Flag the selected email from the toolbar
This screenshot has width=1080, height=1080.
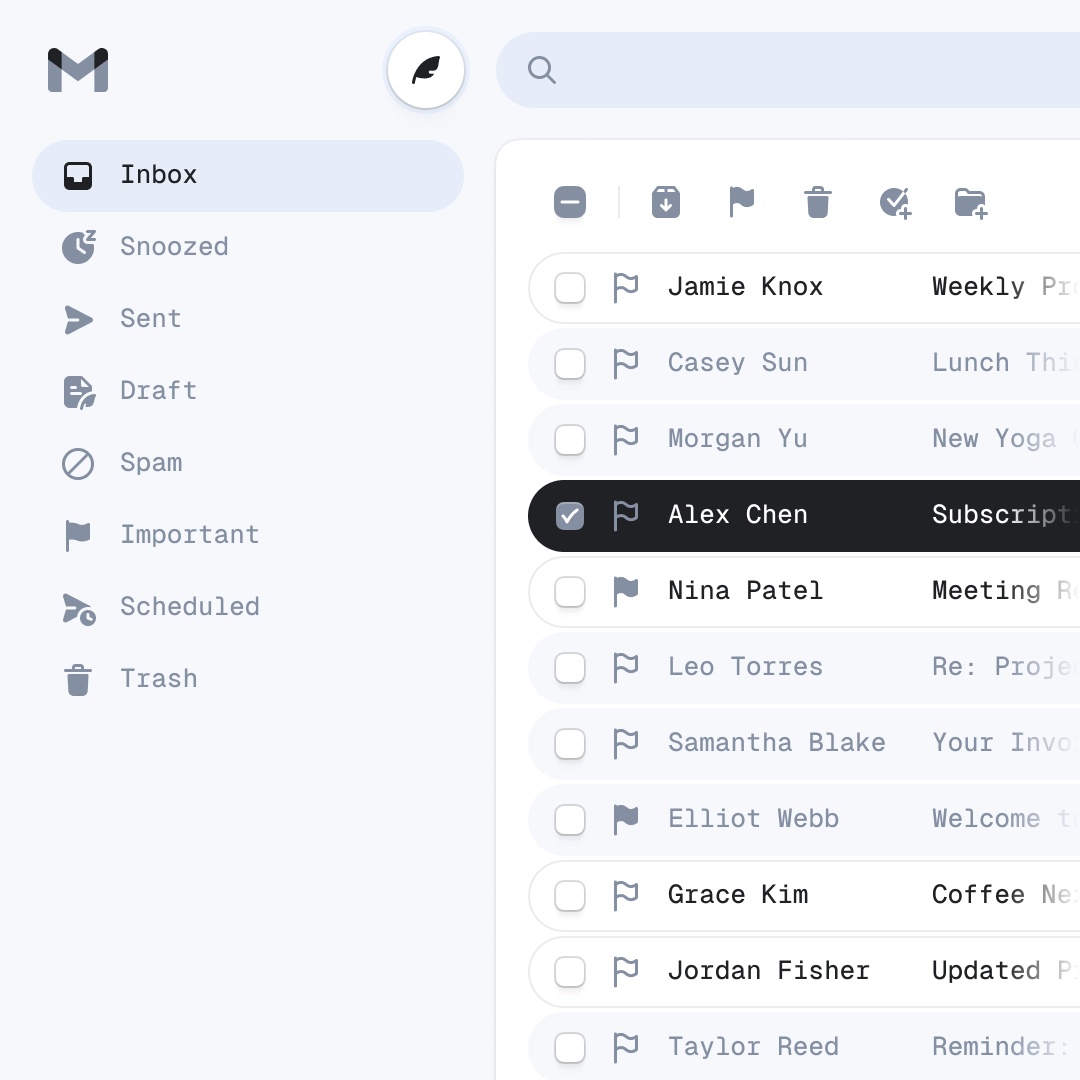click(x=742, y=202)
